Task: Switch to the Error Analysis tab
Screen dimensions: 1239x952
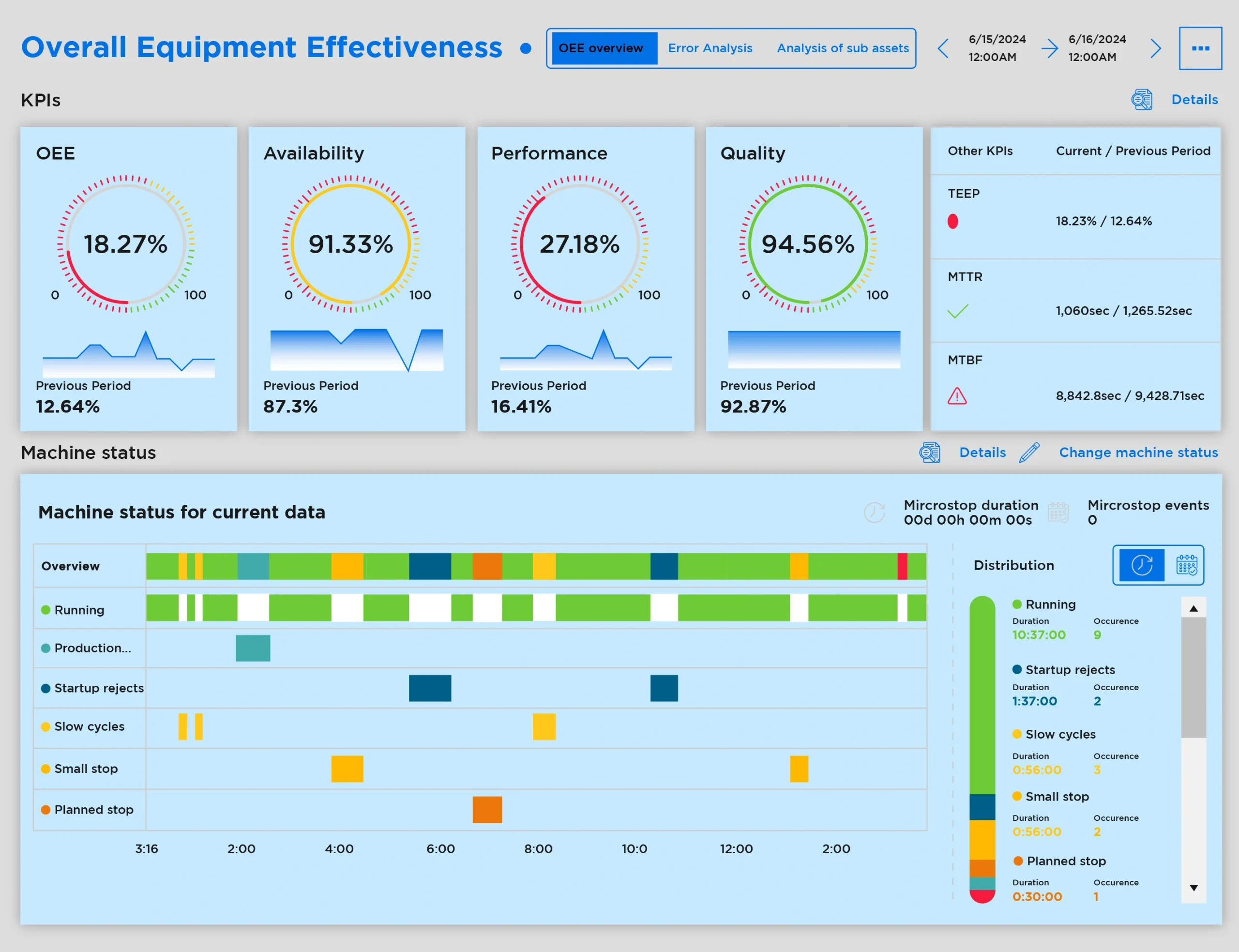Action: point(710,48)
